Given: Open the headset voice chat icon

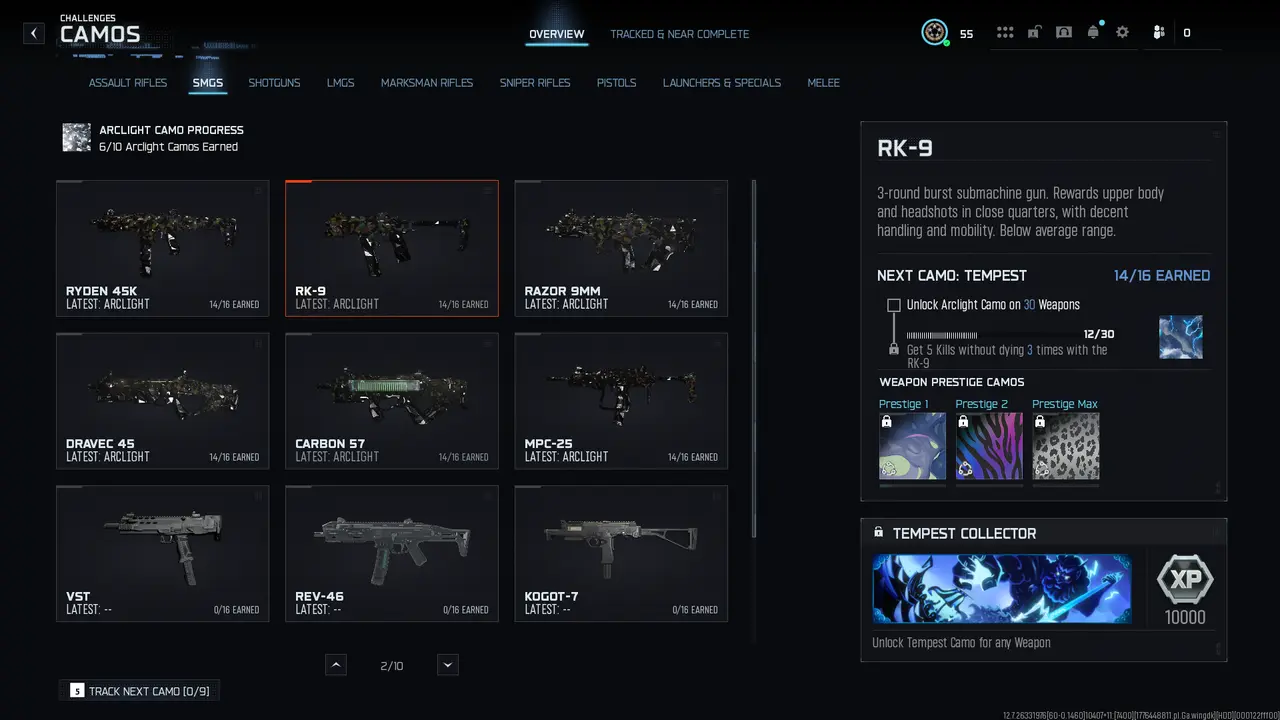Looking at the screenshot, I should tap(1064, 33).
